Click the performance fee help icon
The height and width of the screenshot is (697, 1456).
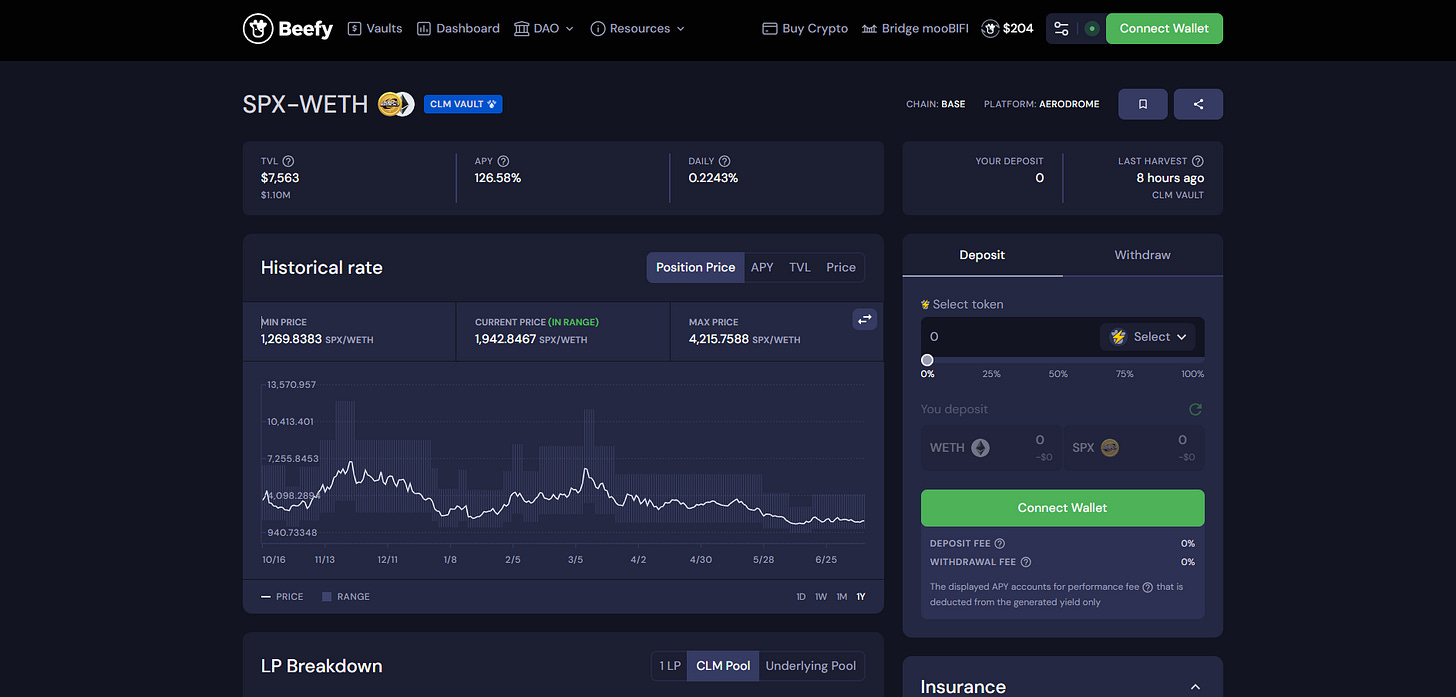(x=1147, y=587)
